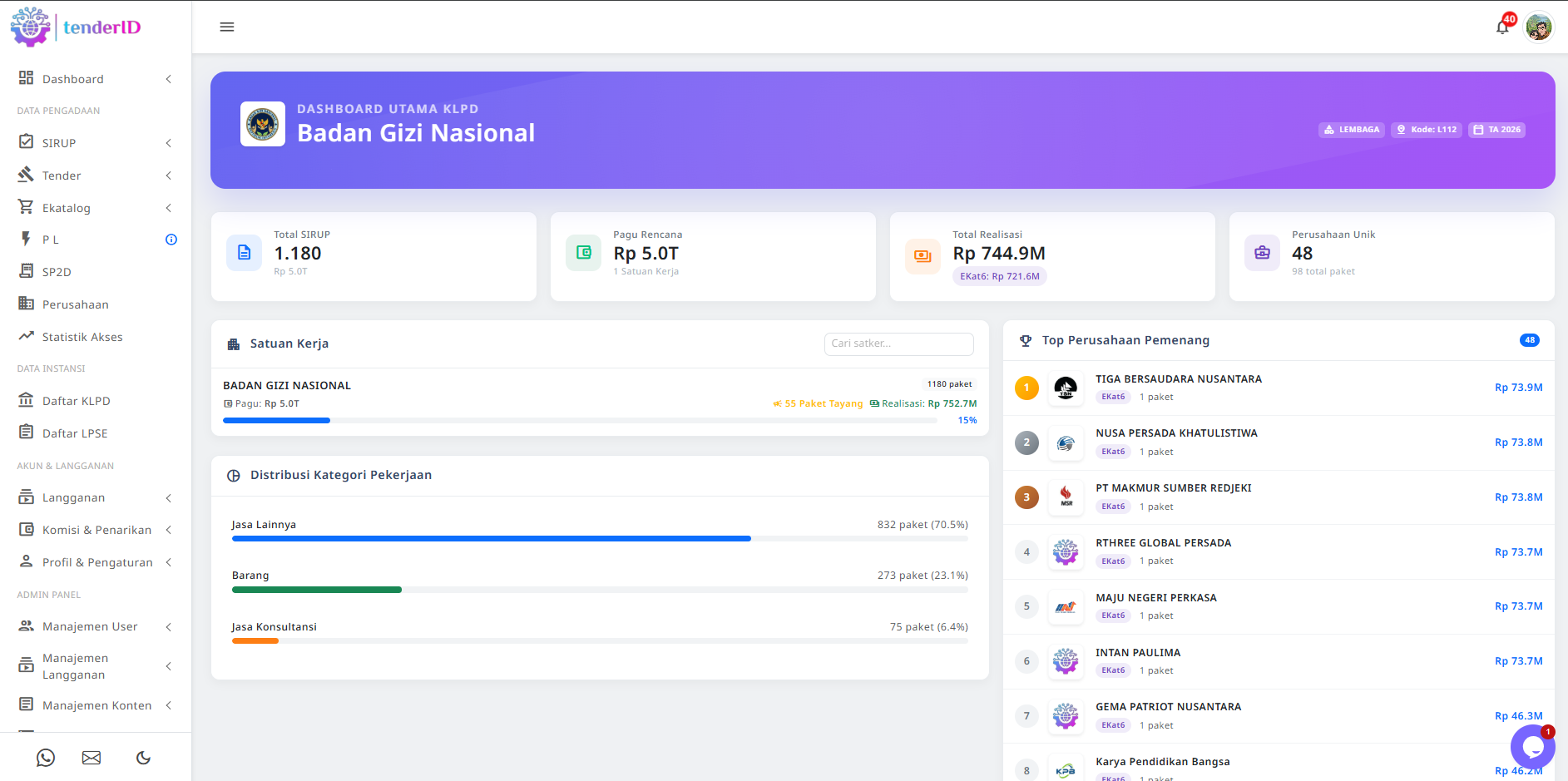This screenshot has height=781, width=1568.
Task: Click Badan Gizi Nasional emblem logo
Action: pos(263,124)
